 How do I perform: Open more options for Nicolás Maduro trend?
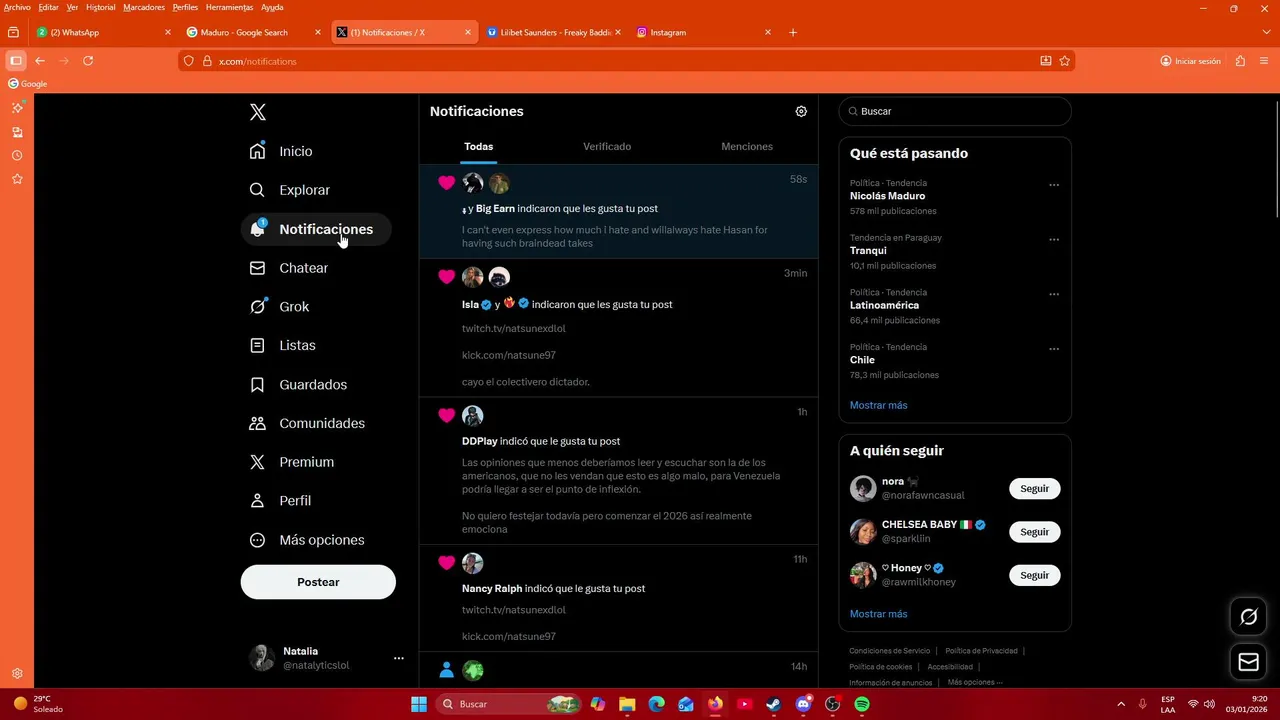coord(1054,185)
